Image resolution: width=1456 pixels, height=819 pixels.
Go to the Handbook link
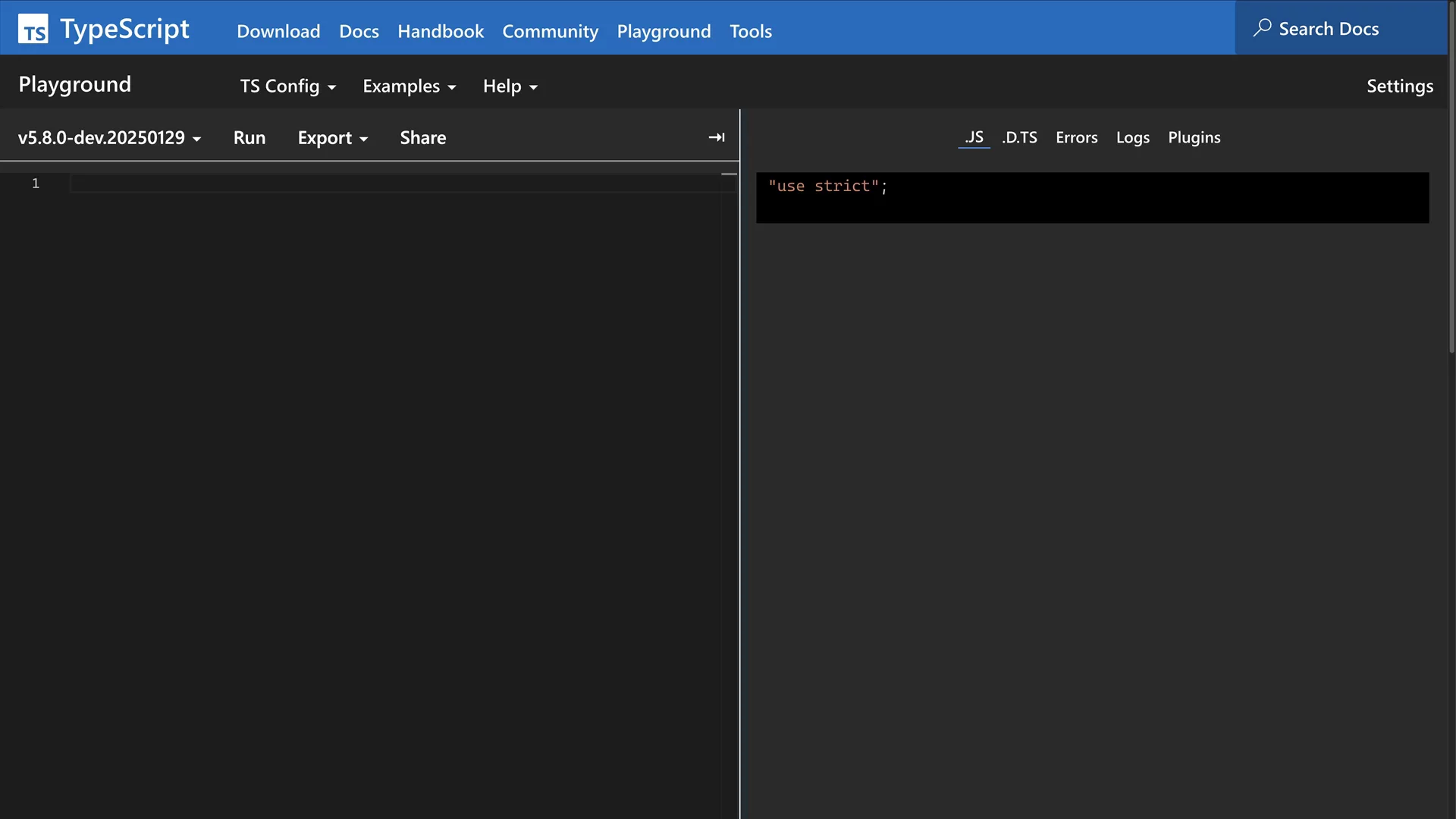point(440,32)
